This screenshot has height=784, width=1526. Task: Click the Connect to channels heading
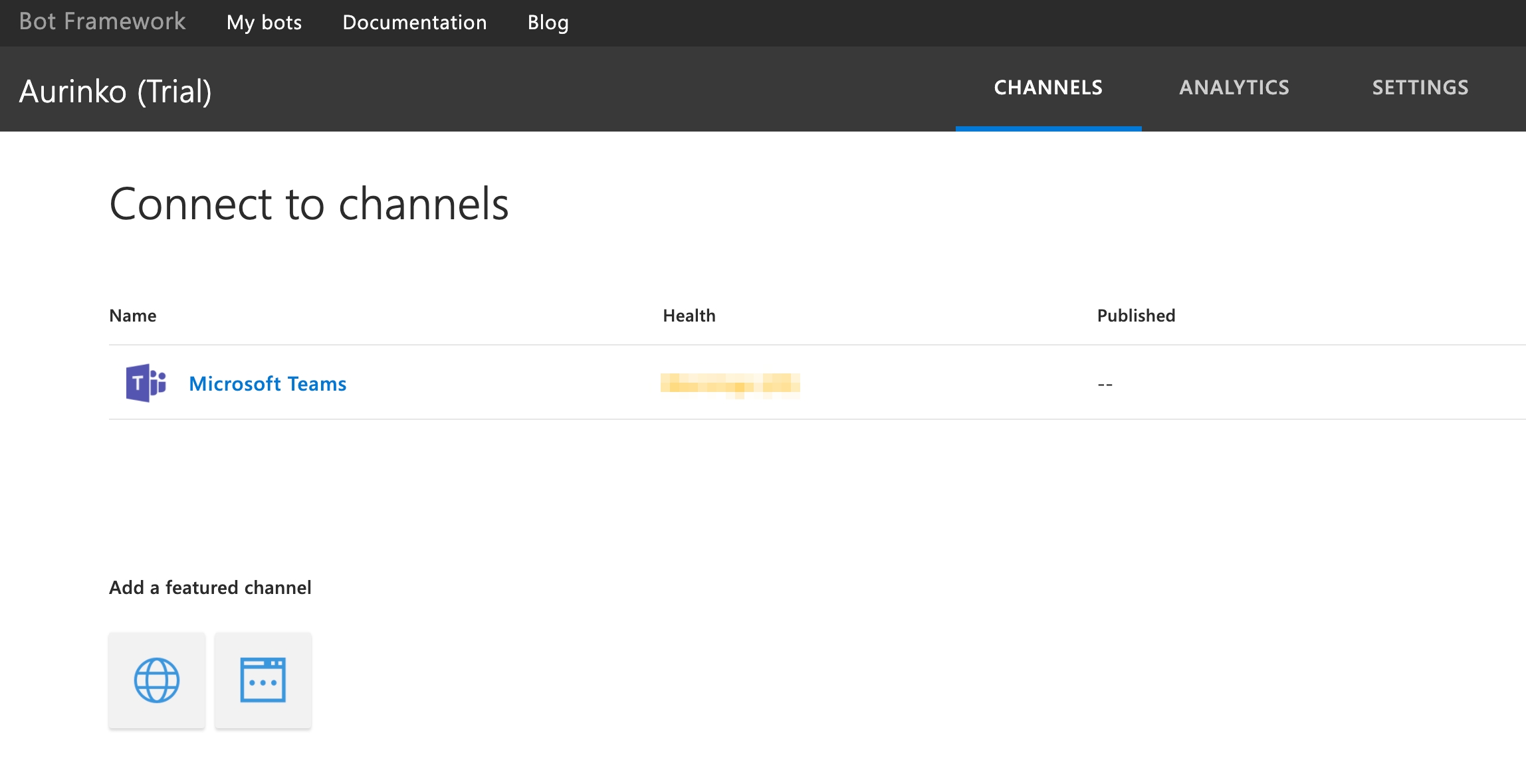pos(309,203)
